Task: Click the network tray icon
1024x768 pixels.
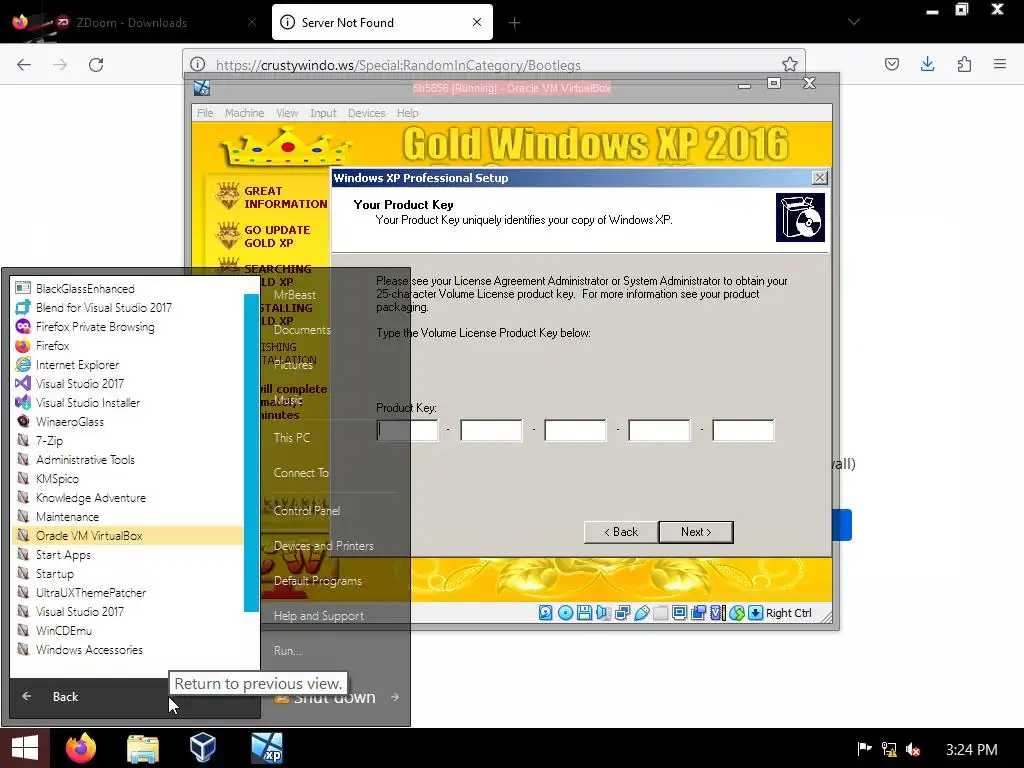Action: pyautogui.click(x=889, y=749)
